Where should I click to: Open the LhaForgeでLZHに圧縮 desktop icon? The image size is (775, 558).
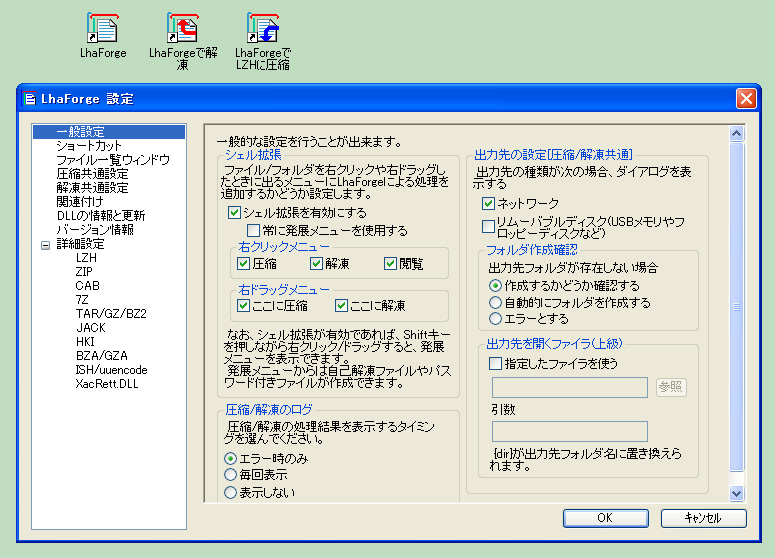262,29
